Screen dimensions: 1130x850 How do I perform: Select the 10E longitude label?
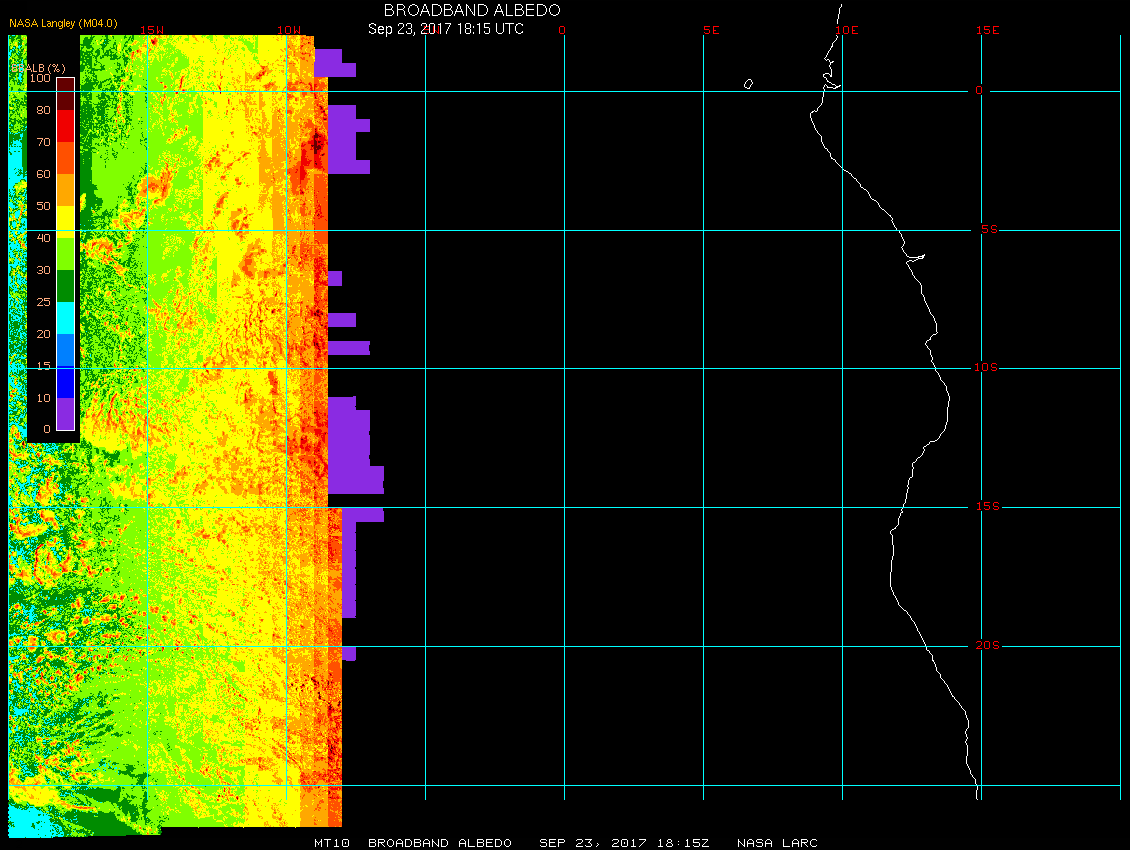coord(847,30)
